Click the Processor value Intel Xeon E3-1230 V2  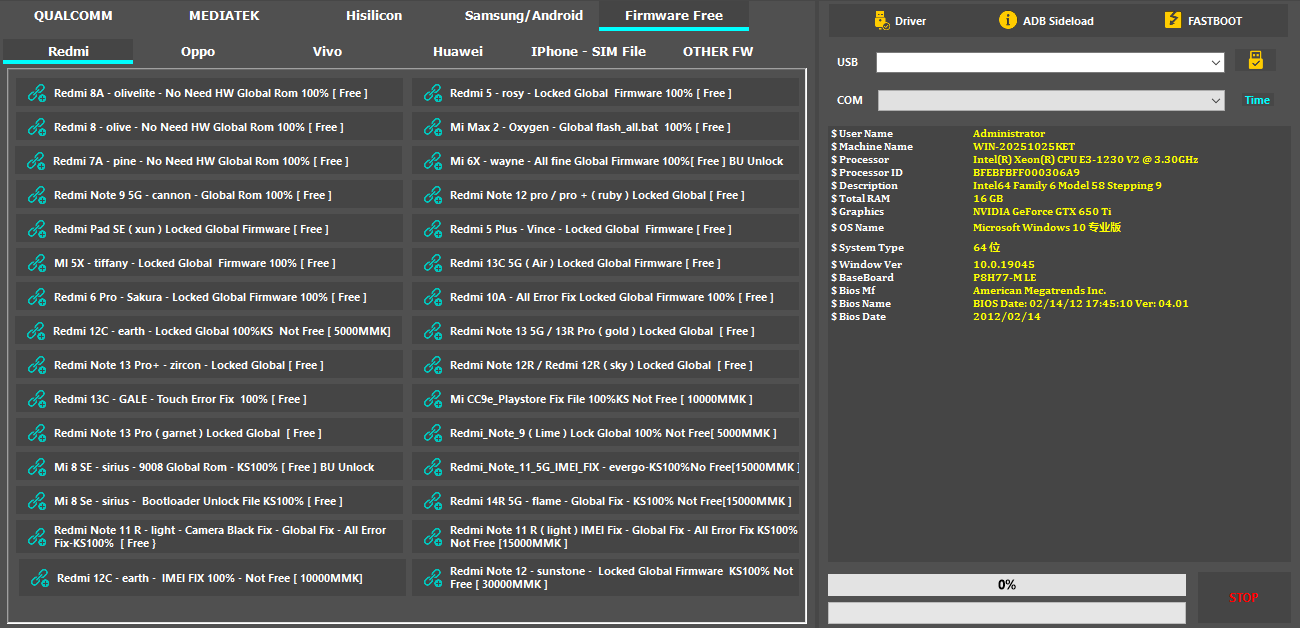(1085, 160)
